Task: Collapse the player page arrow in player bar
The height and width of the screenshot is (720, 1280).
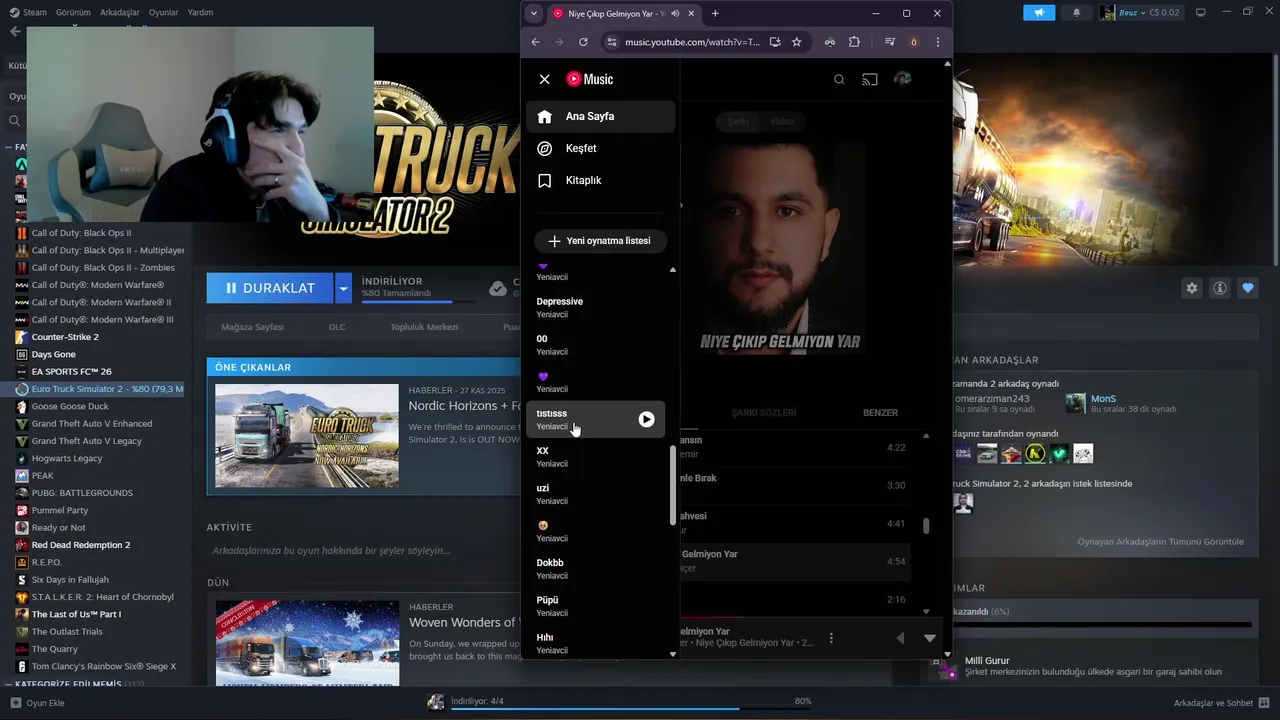Action: (x=930, y=638)
